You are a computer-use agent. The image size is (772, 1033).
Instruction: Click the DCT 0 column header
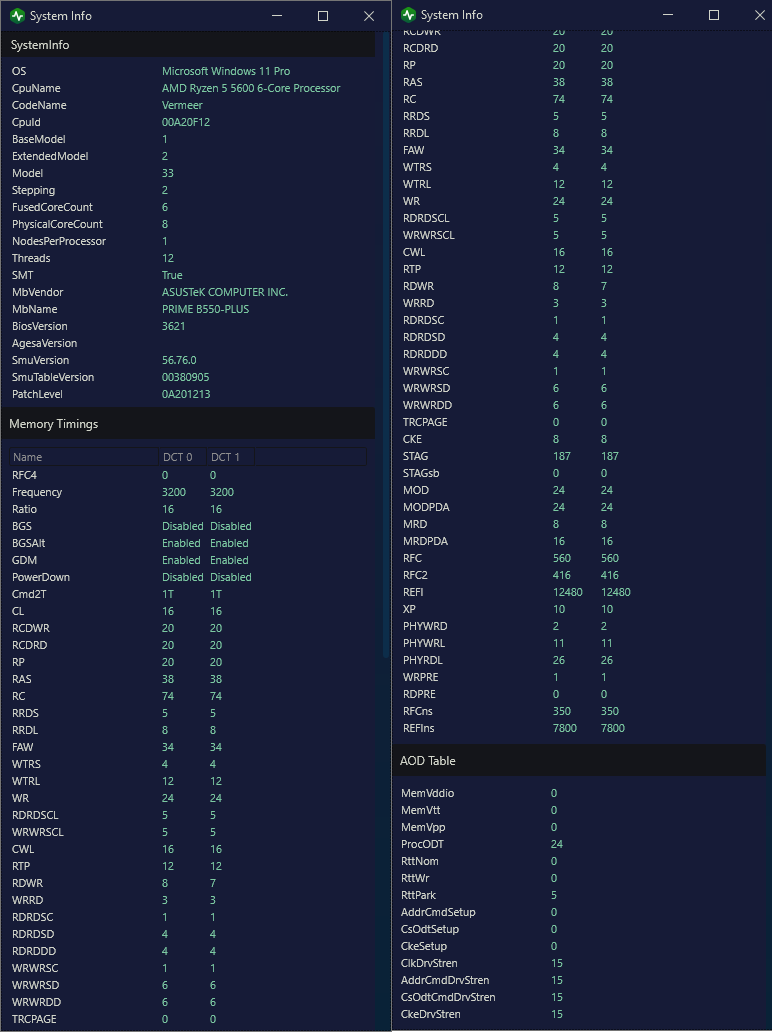point(178,457)
